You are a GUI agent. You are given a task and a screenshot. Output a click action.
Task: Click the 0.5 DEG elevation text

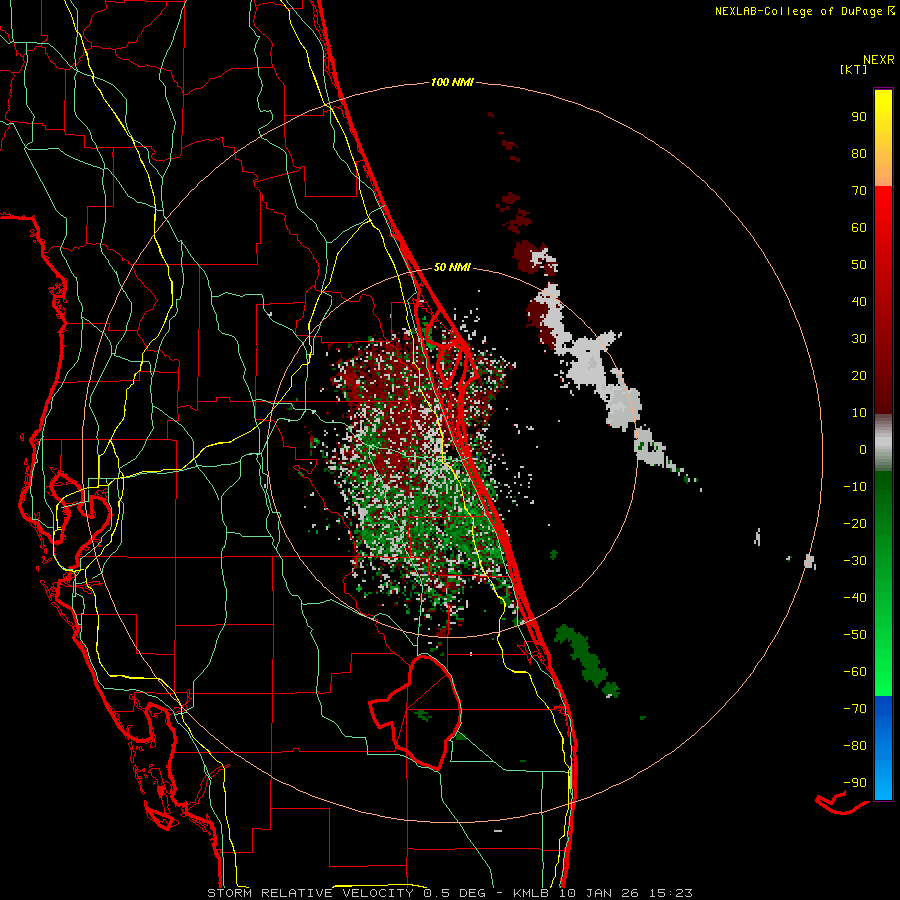[454, 893]
